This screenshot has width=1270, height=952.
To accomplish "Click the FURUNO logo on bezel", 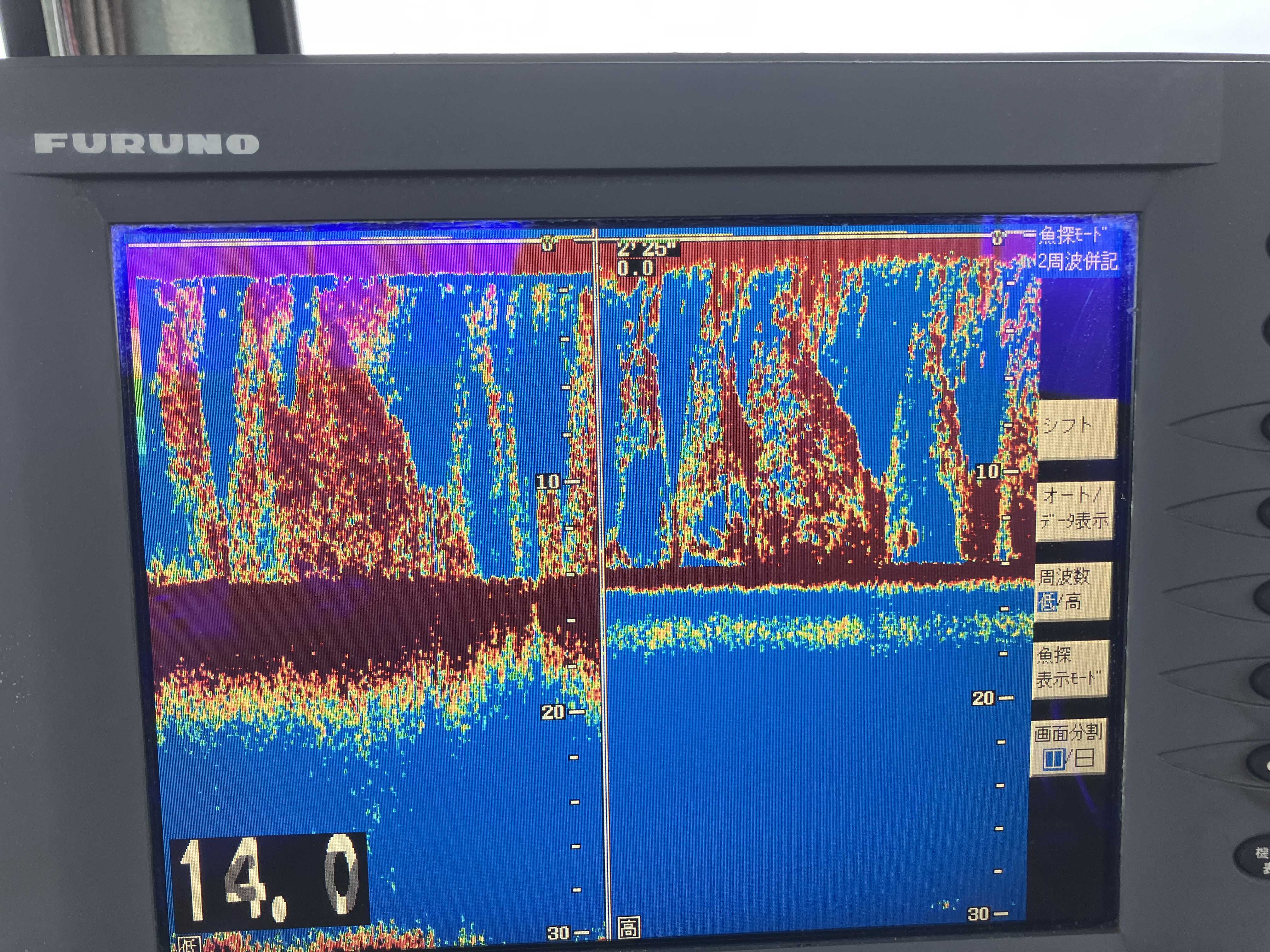I will point(146,144).
